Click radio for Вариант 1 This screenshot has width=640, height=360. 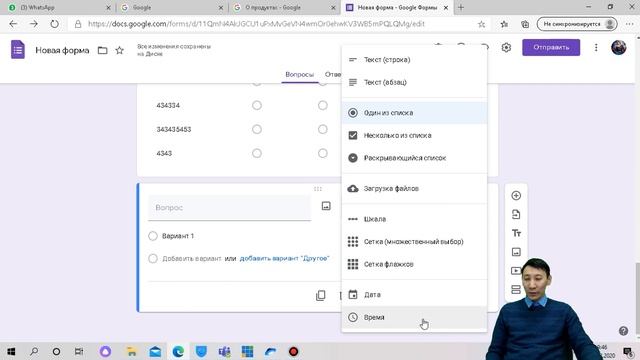point(153,236)
